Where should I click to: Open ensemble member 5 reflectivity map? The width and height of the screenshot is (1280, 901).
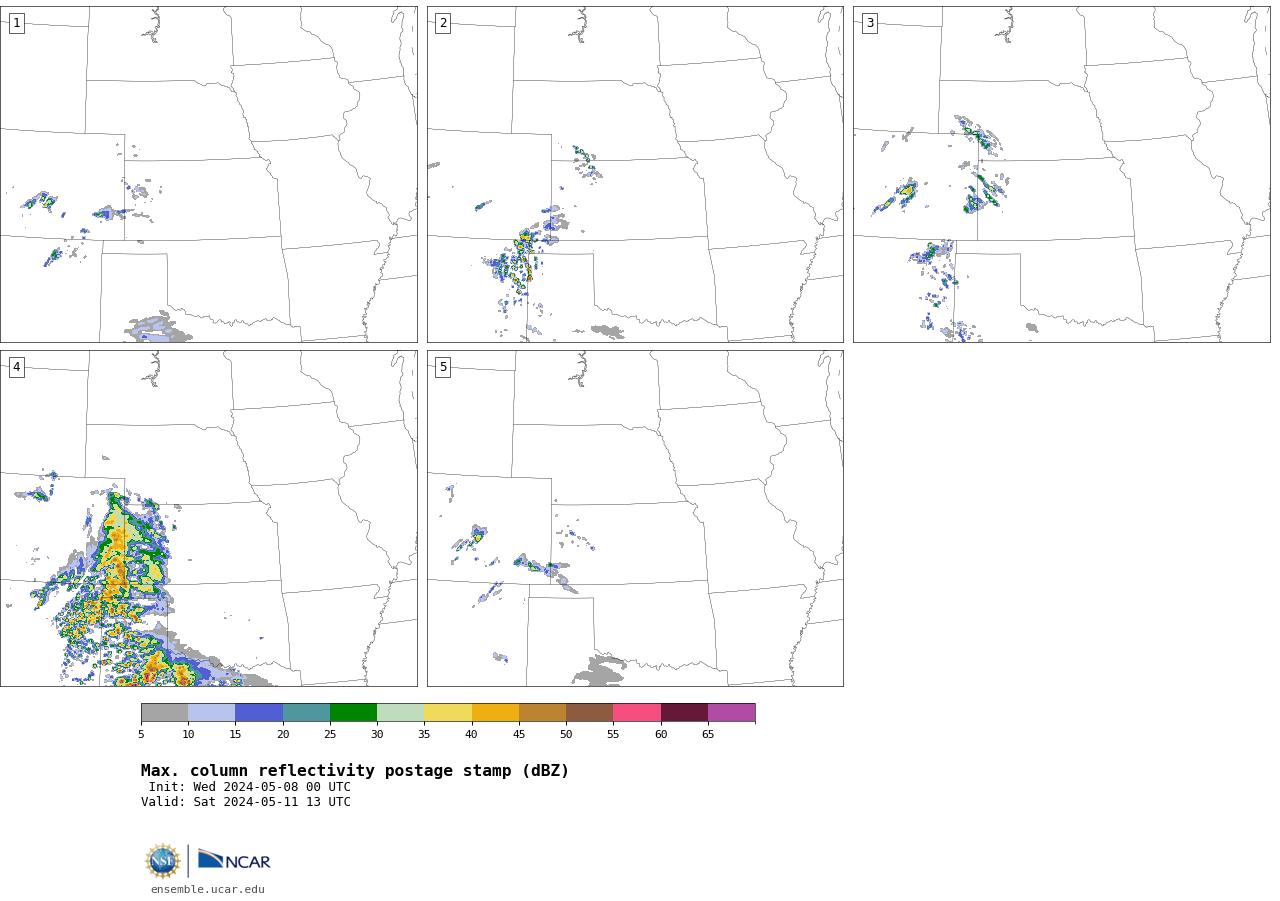(635, 518)
